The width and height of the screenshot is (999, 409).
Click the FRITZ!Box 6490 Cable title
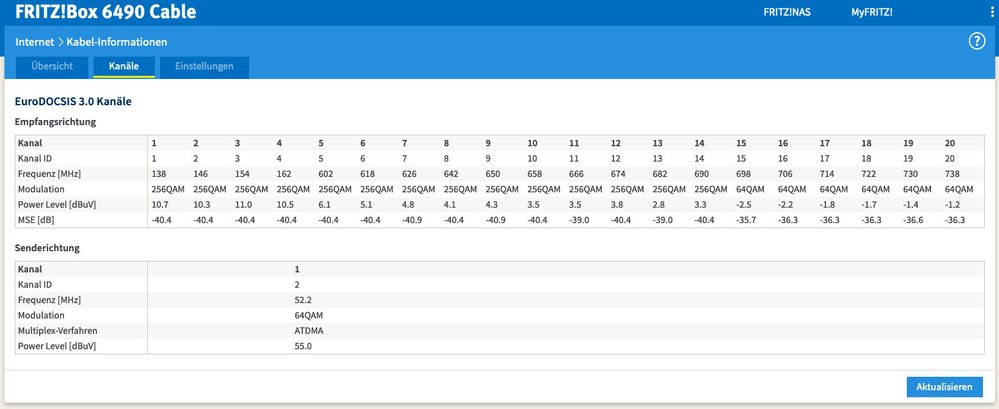pos(106,12)
